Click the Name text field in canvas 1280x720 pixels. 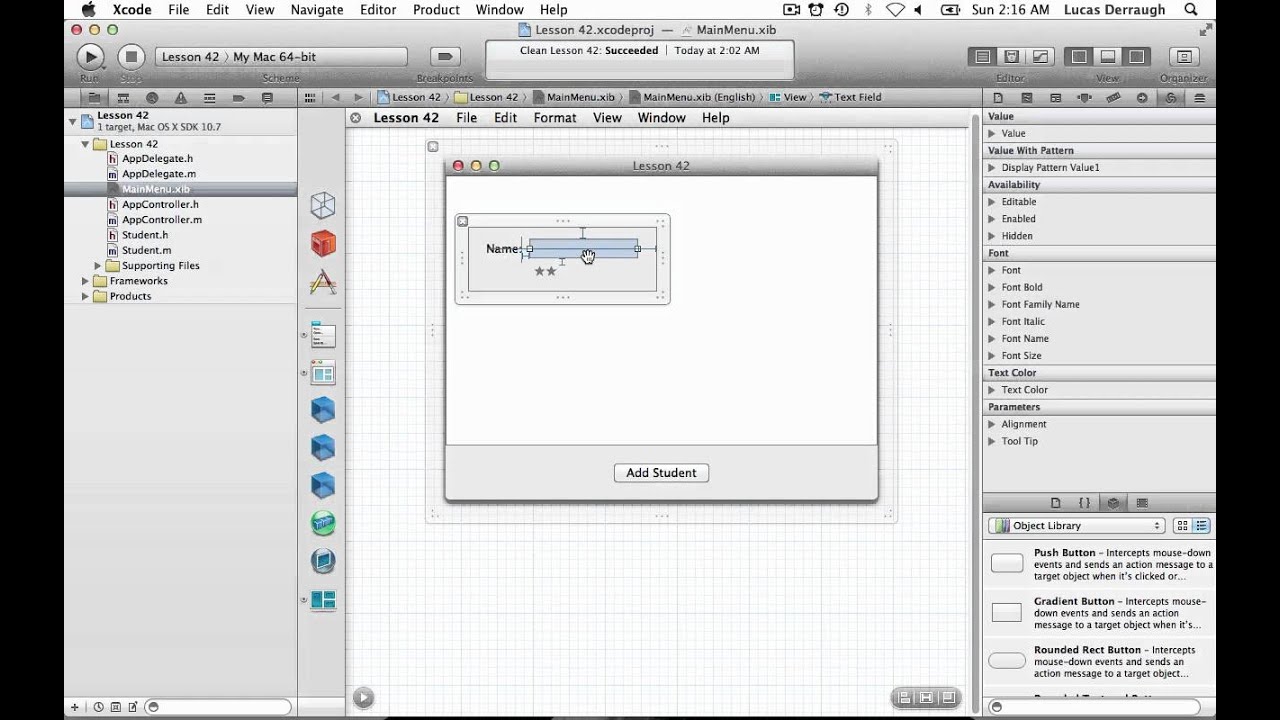tap(583, 249)
